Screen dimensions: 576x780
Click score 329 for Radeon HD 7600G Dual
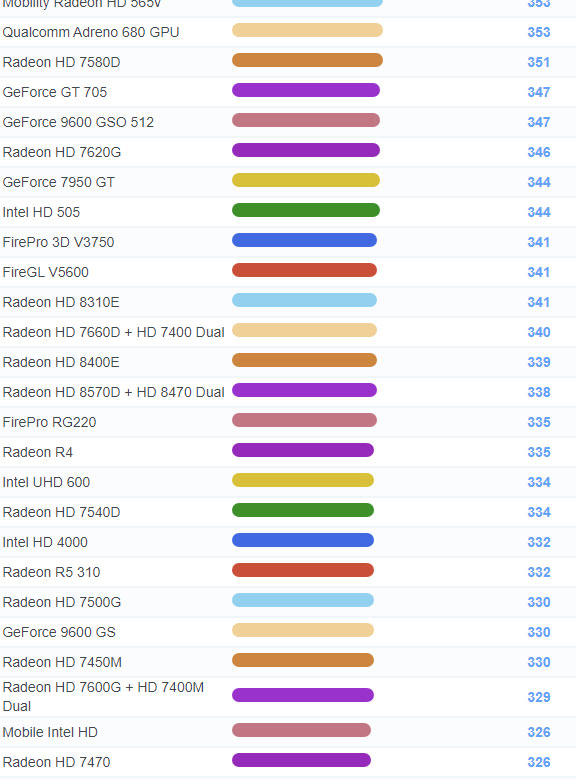coord(539,697)
